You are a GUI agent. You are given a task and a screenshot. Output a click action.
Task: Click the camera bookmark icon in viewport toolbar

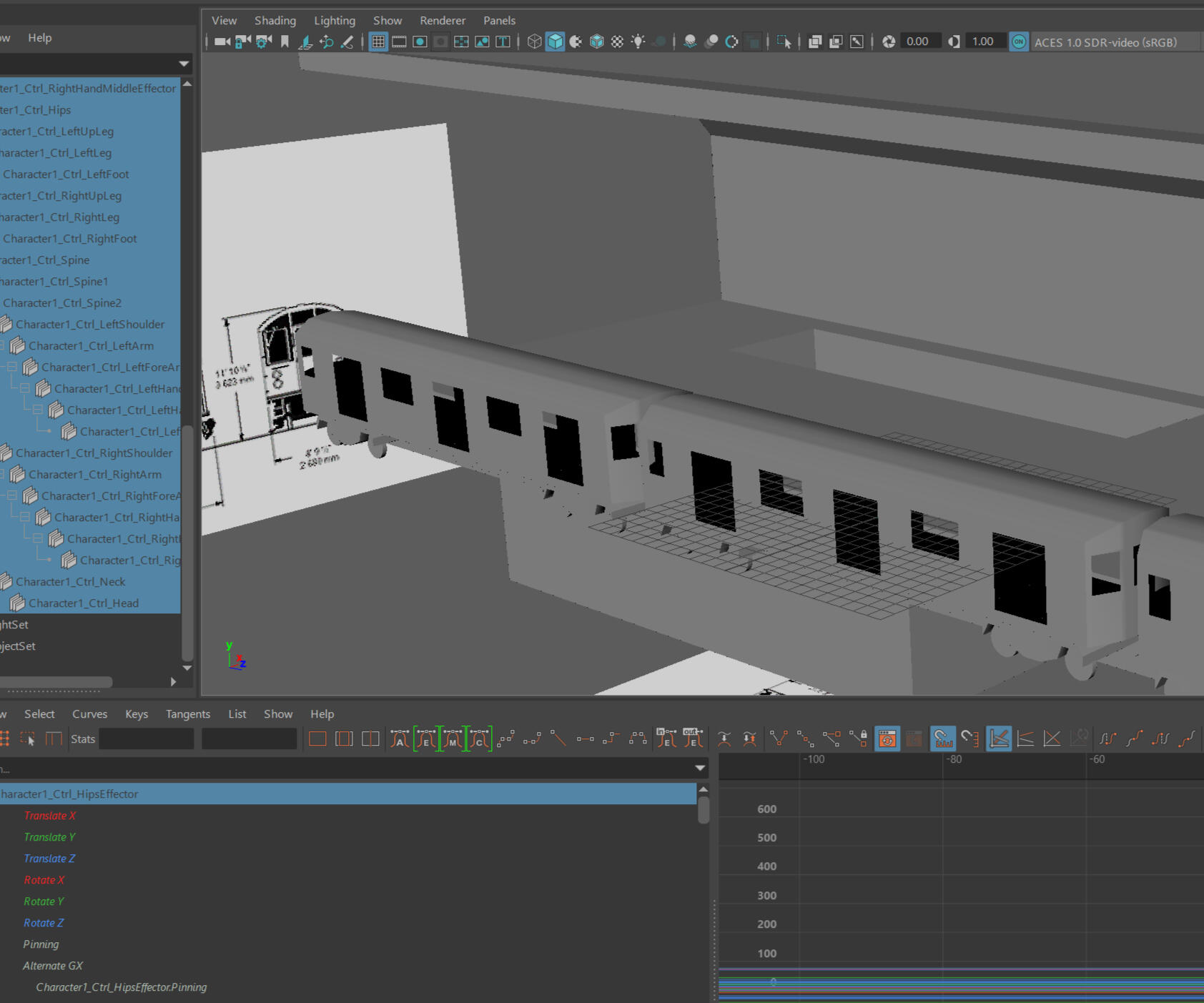click(x=285, y=42)
